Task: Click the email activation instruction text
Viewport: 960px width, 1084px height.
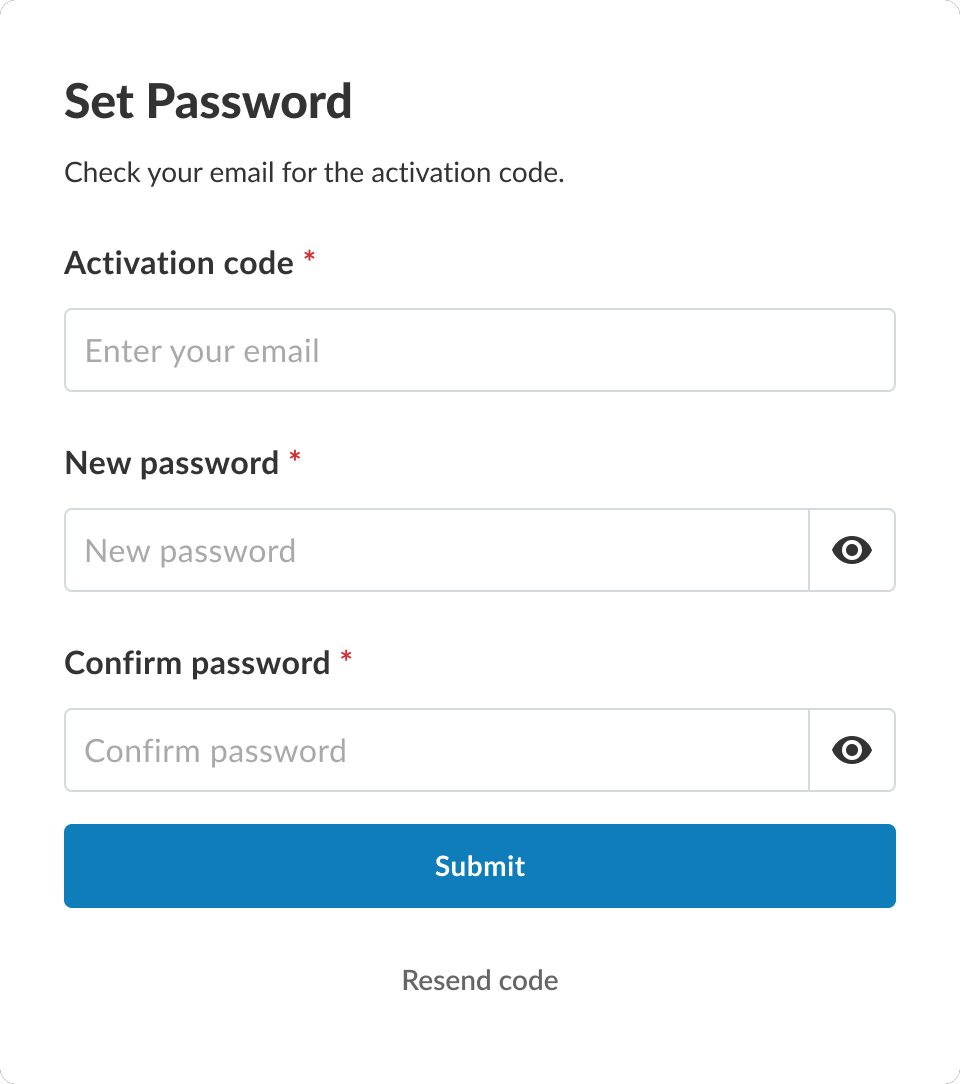Action: click(314, 172)
